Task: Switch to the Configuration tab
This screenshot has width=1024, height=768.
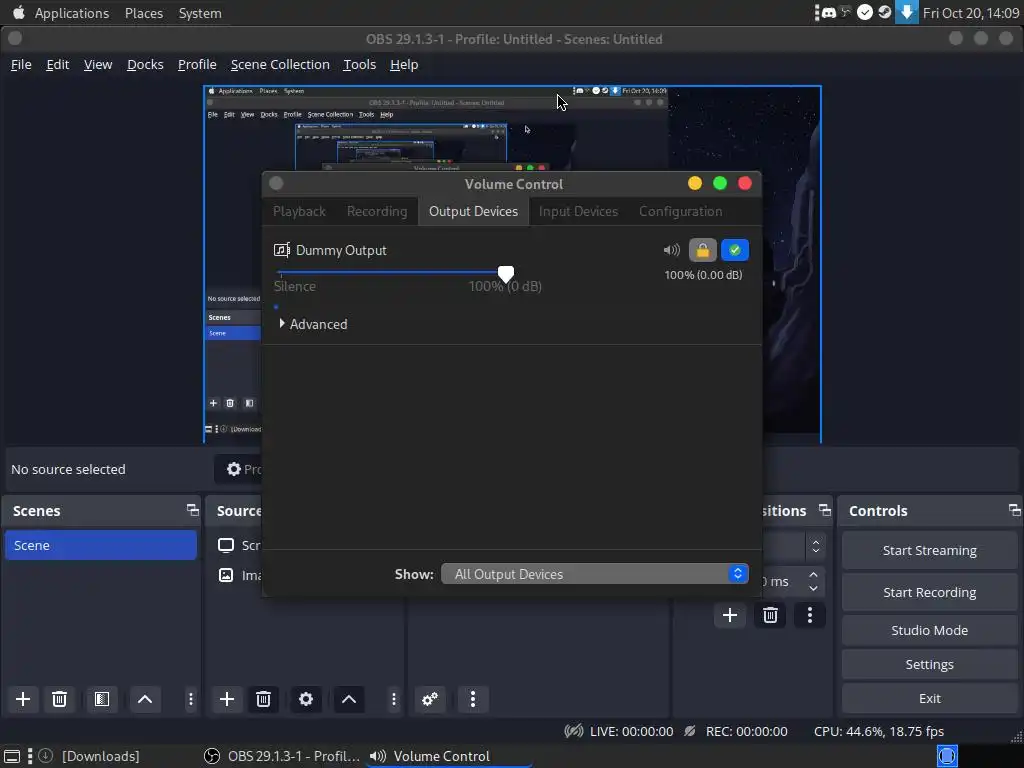Action: 680,212
